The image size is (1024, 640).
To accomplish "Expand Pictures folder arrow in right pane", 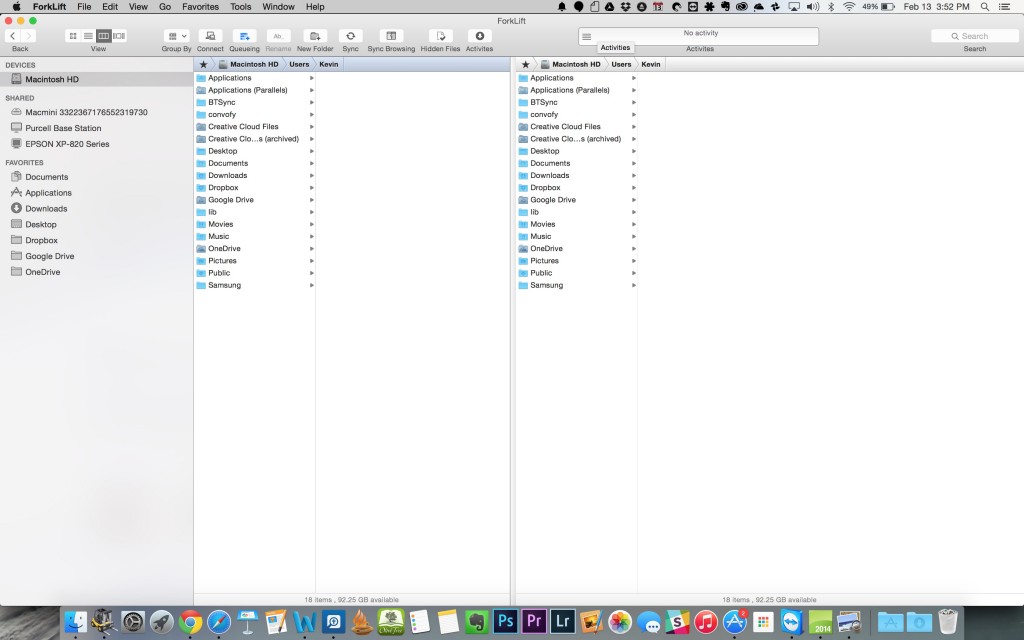I will coord(633,261).
